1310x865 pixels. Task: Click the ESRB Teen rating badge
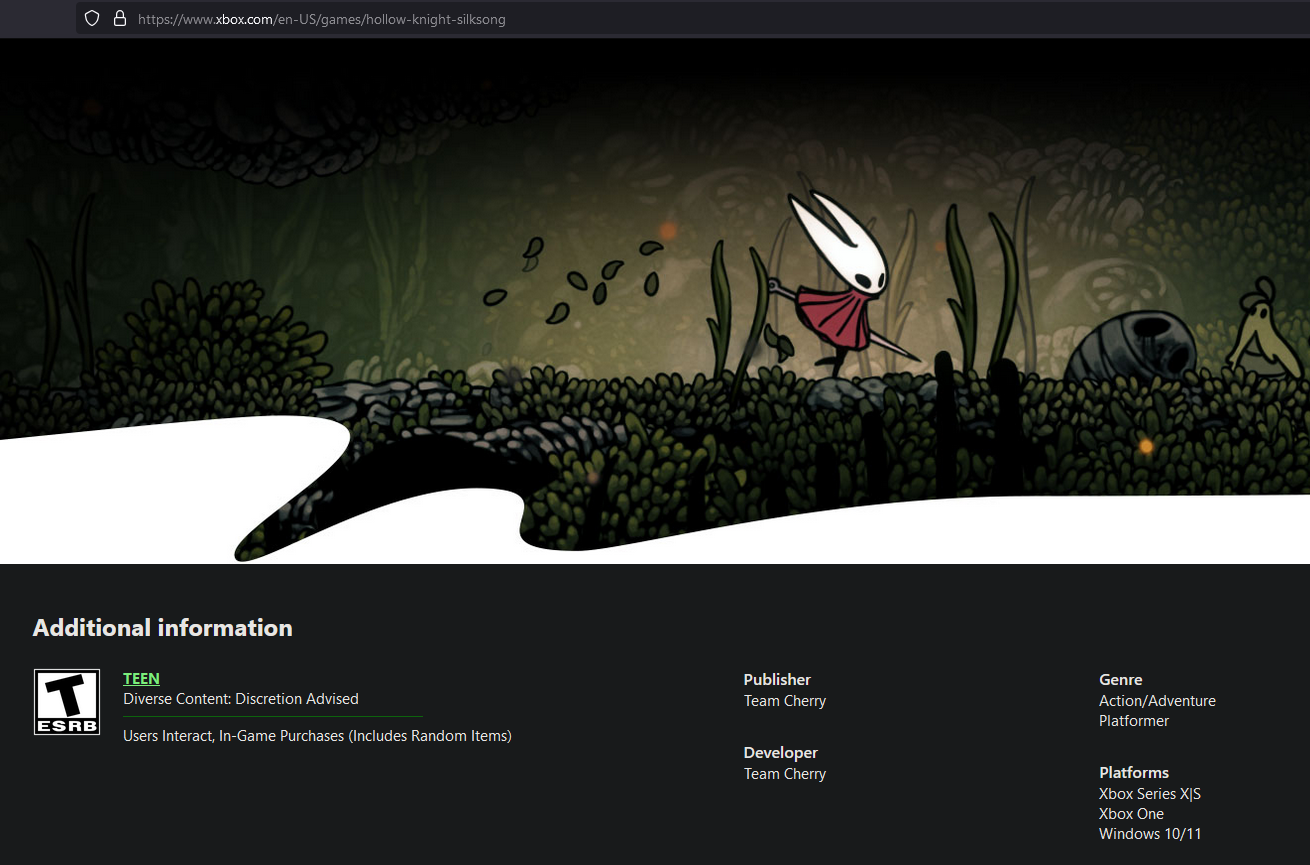coord(67,702)
